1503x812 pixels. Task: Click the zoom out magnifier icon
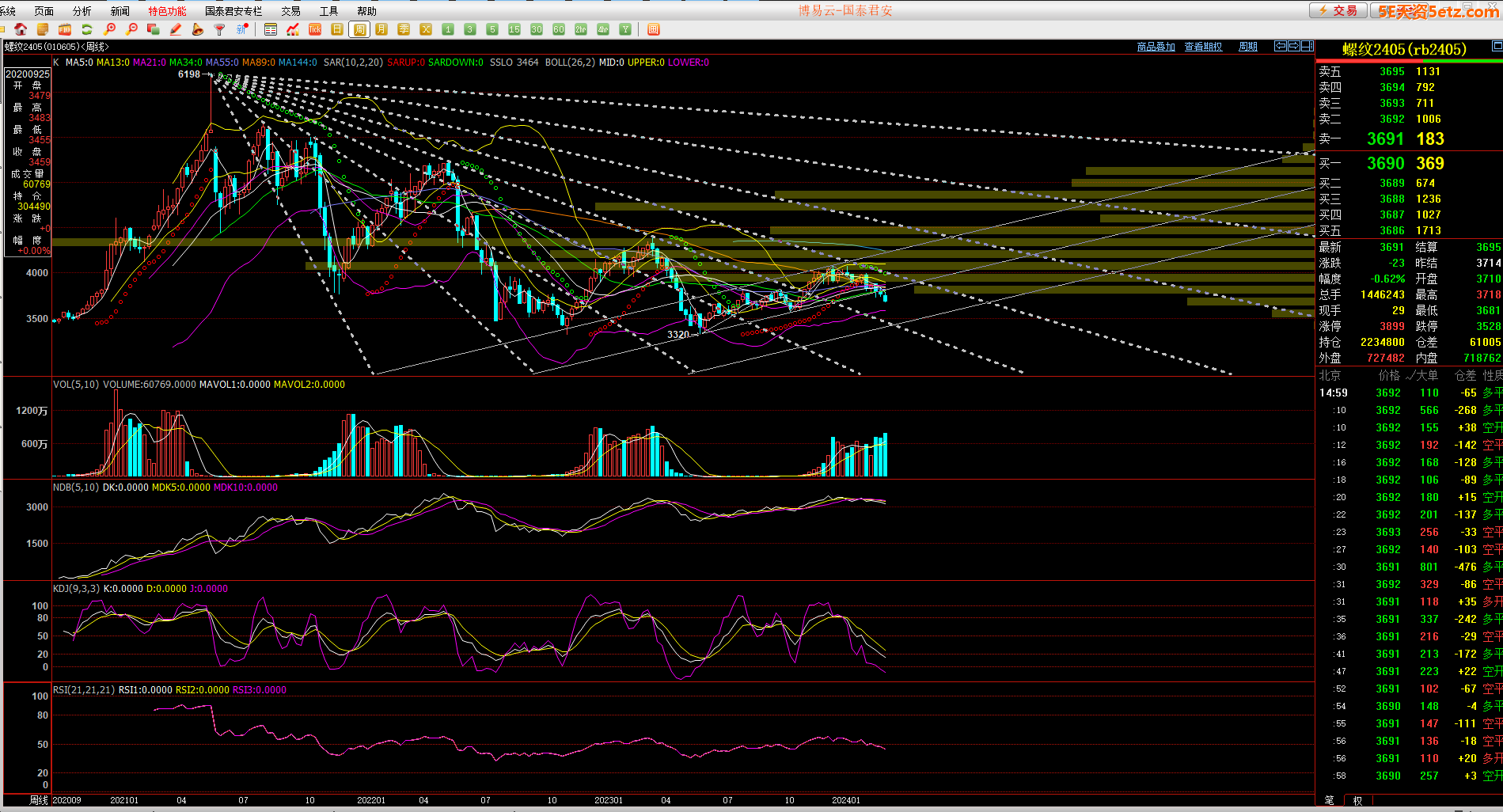(x=132, y=29)
